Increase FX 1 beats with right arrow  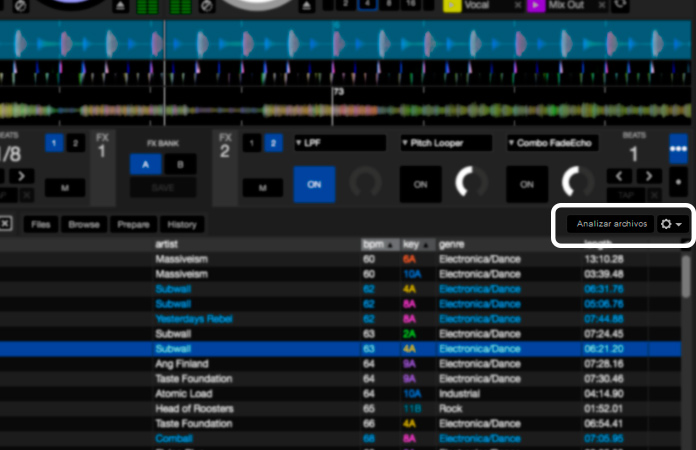coord(21,176)
